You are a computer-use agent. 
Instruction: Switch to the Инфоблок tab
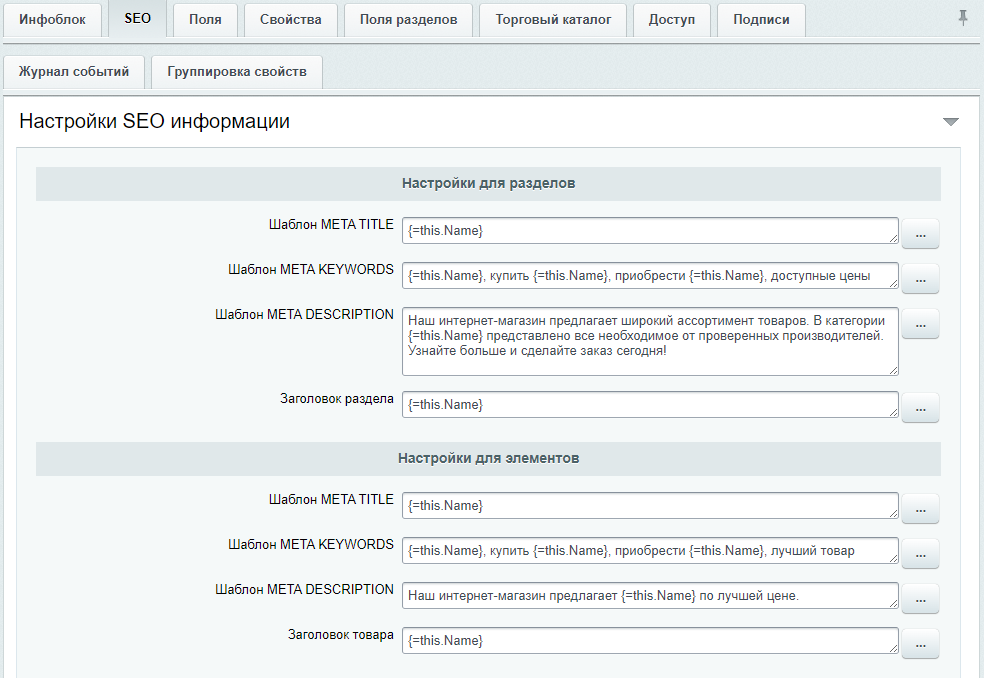click(x=52, y=19)
